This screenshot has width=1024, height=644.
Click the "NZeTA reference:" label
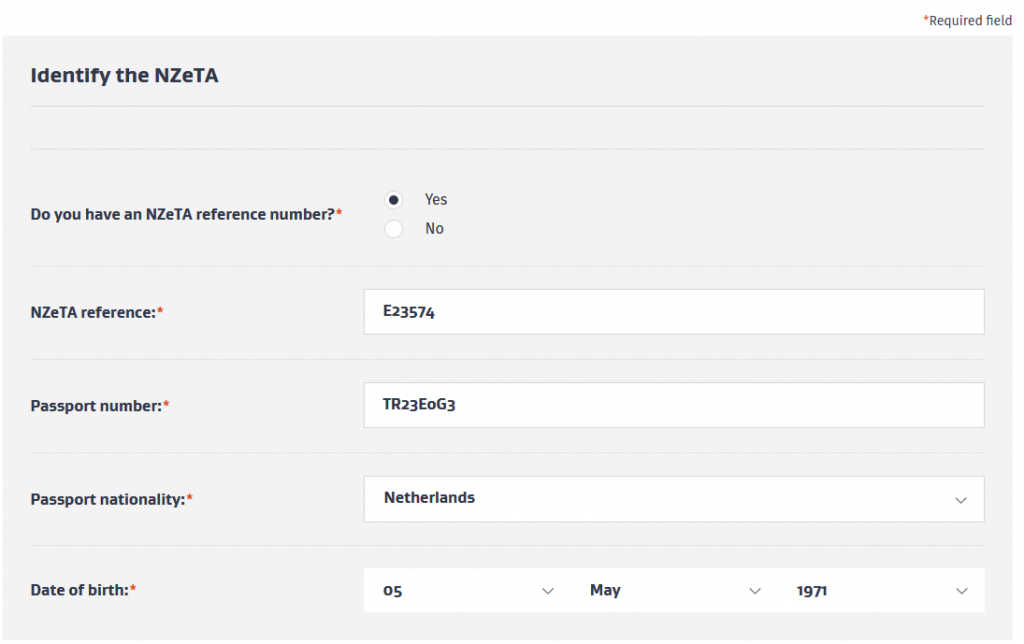(96, 313)
